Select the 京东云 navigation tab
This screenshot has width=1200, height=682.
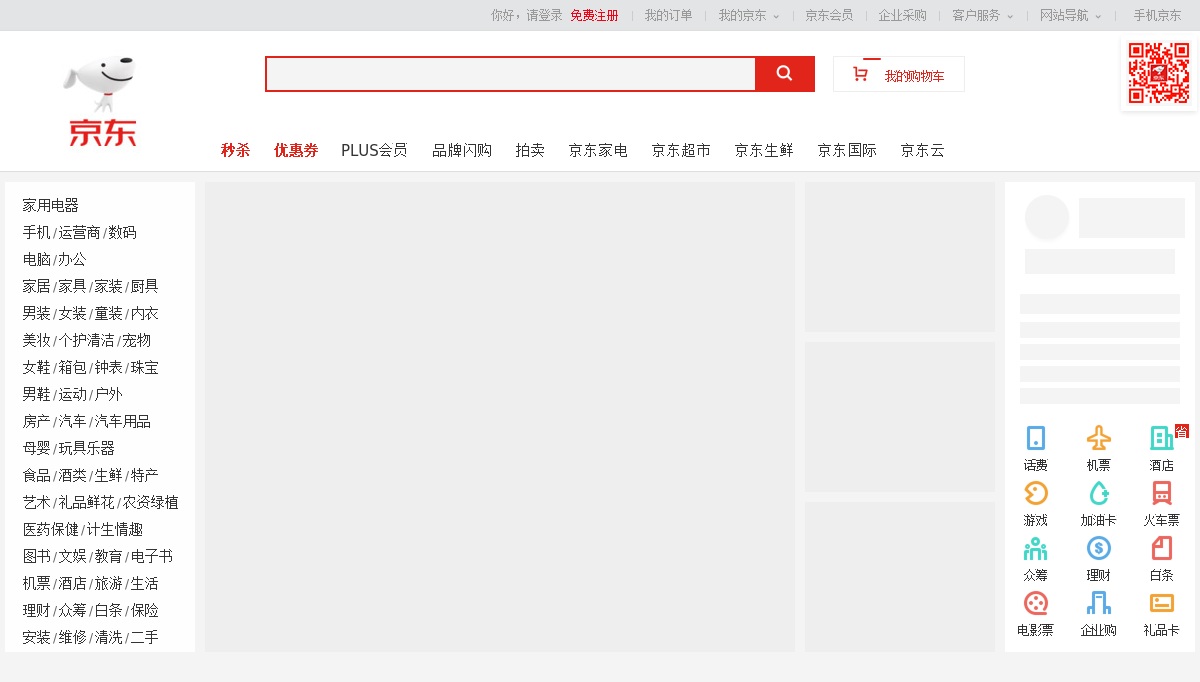[x=922, y=150]
